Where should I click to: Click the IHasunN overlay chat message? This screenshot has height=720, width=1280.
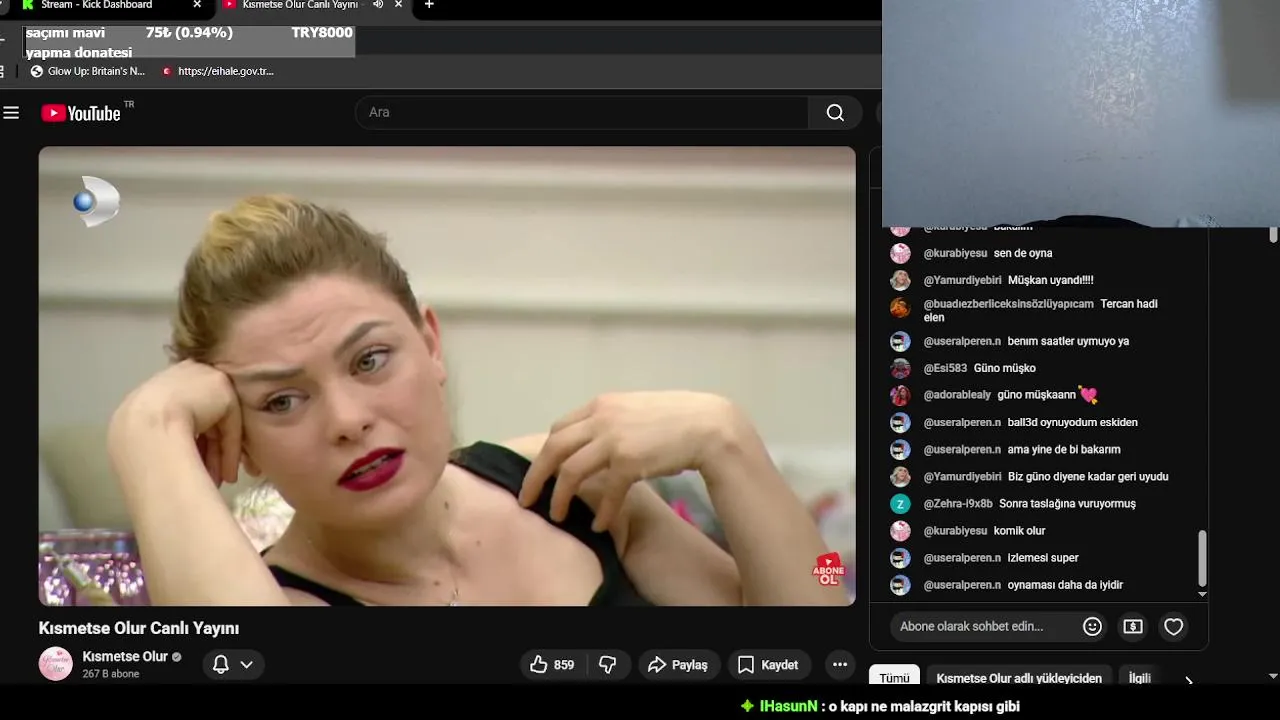[x=880, y=706]
